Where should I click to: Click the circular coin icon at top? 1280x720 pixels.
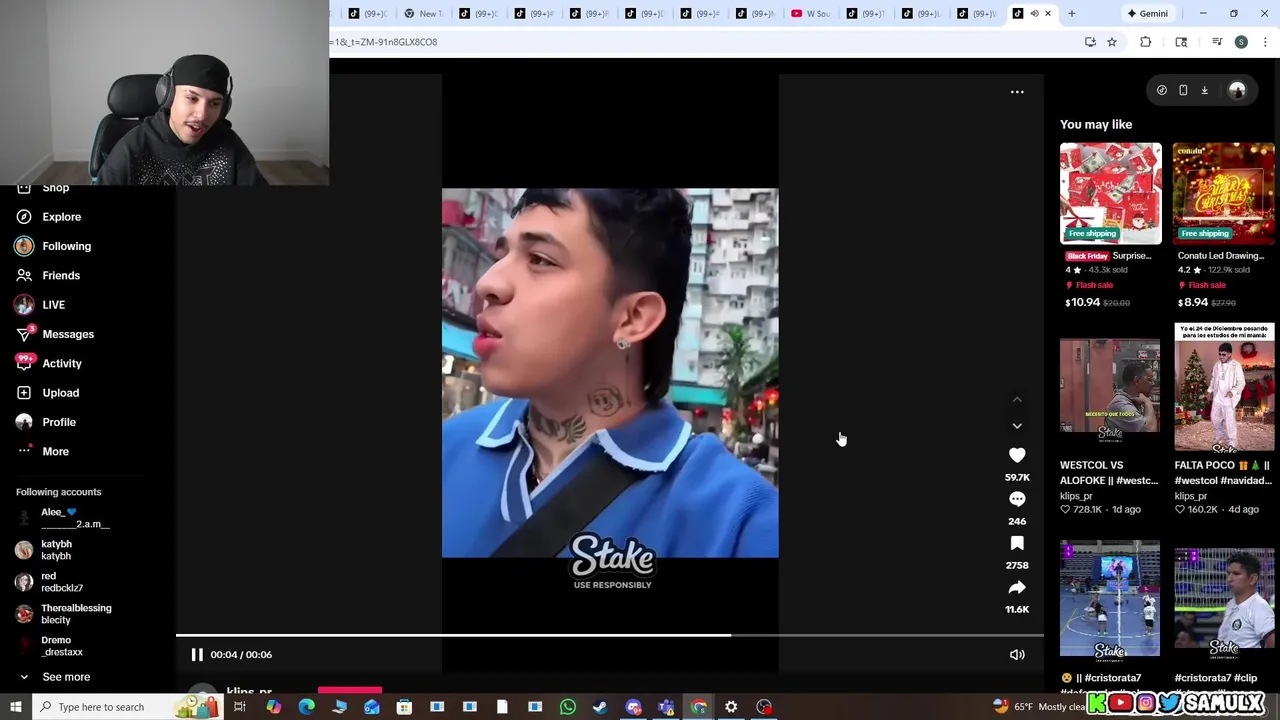(1162, 90)
